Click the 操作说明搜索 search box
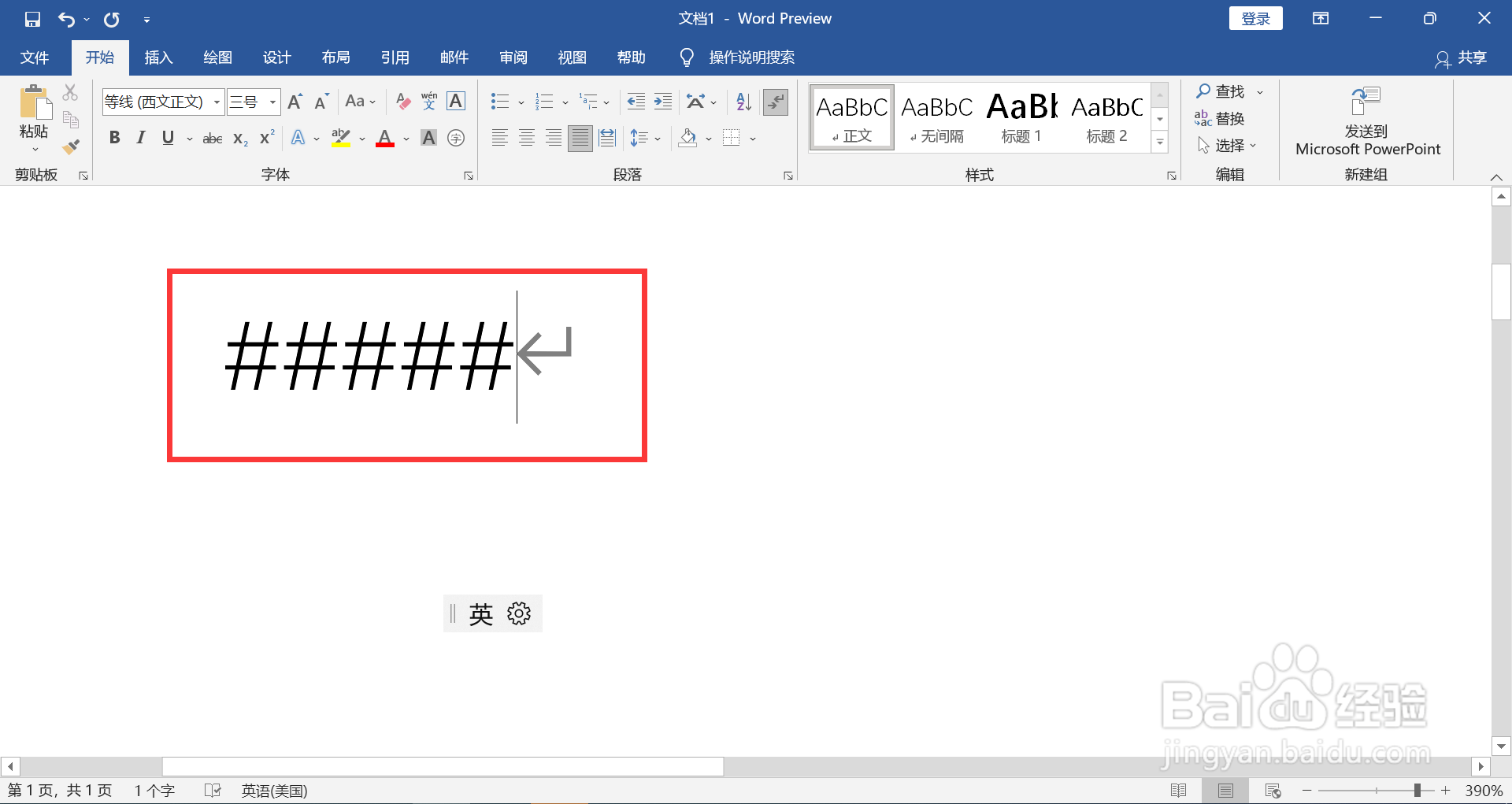 click(x=751, y=57)
